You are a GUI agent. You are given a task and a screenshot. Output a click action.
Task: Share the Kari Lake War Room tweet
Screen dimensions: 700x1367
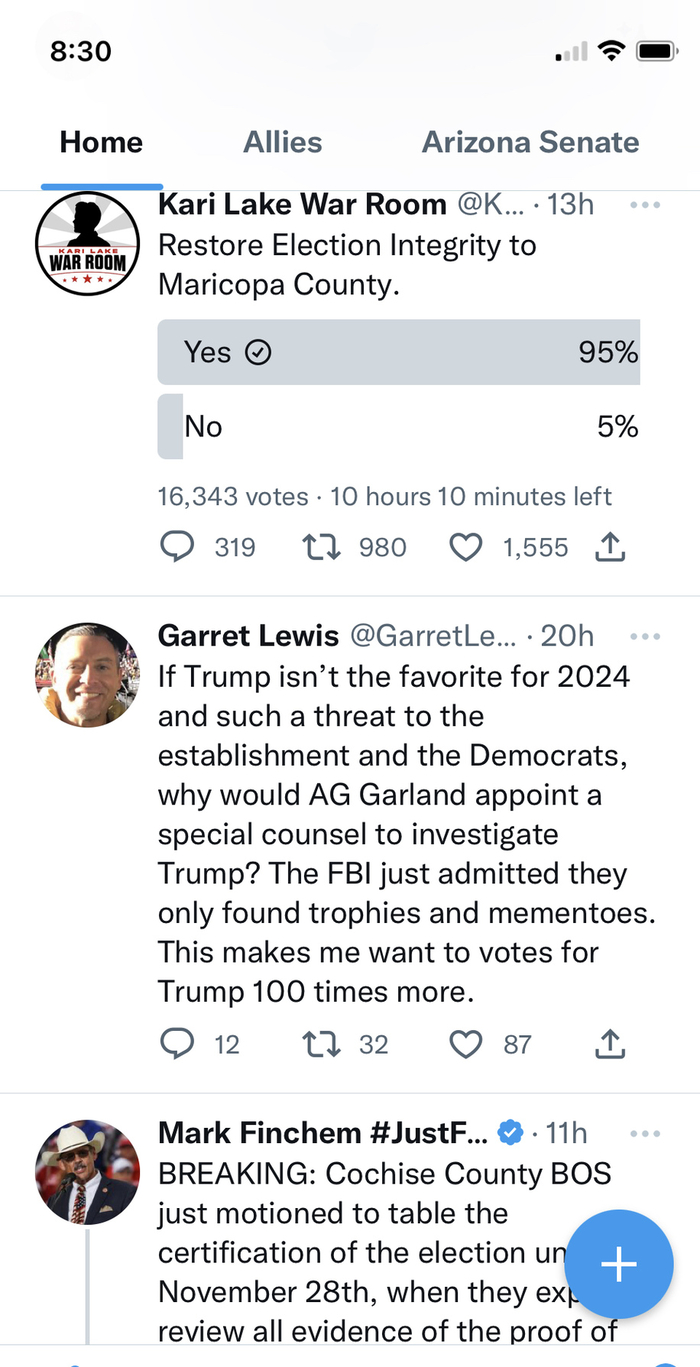[x=610, y=547]
